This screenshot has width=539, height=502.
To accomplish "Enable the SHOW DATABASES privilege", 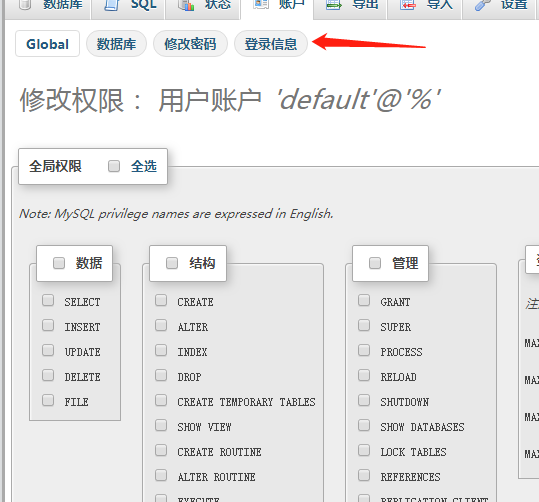I will [364, 425].
